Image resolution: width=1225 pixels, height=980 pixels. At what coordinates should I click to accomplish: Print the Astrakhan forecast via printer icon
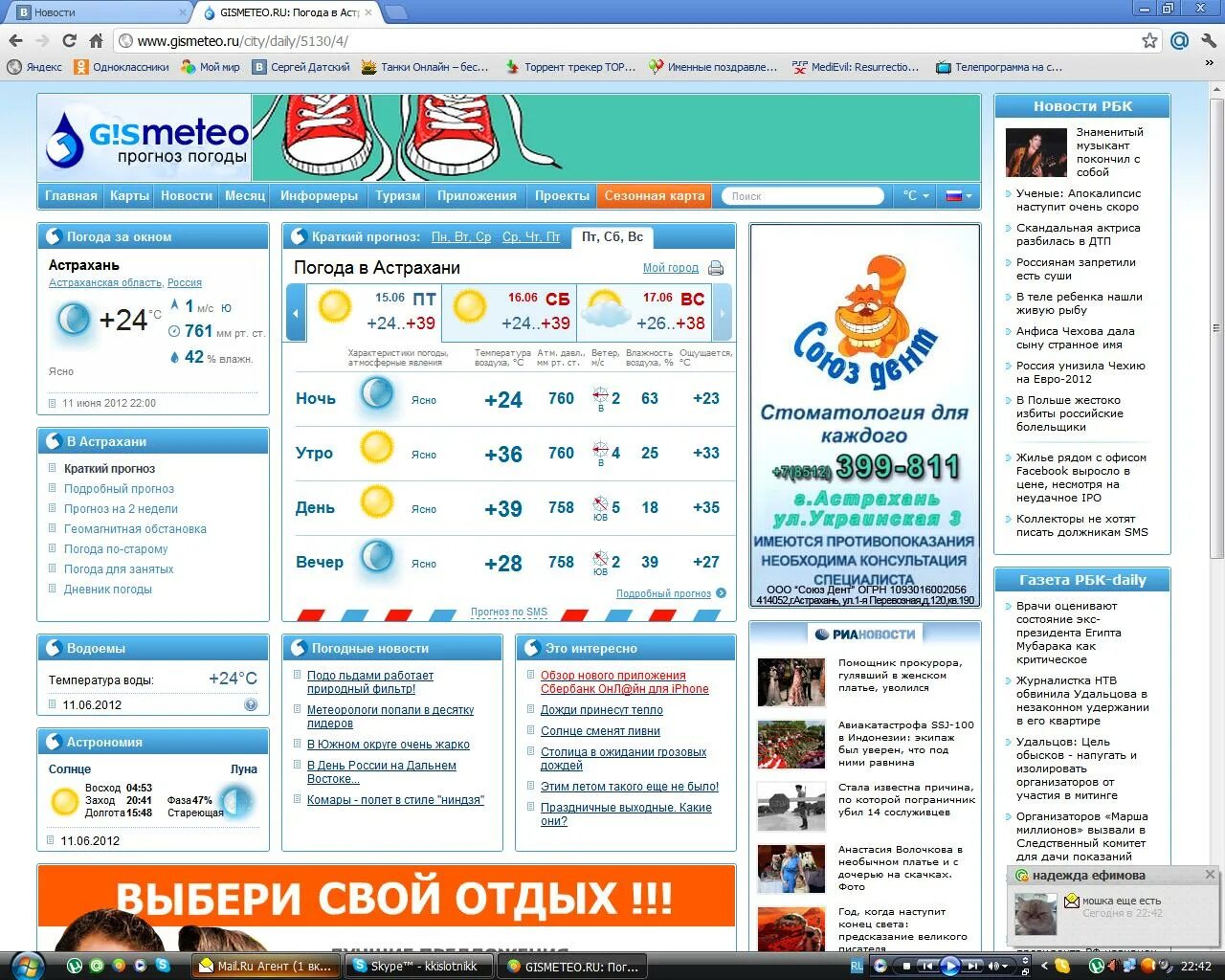[716, 268]
